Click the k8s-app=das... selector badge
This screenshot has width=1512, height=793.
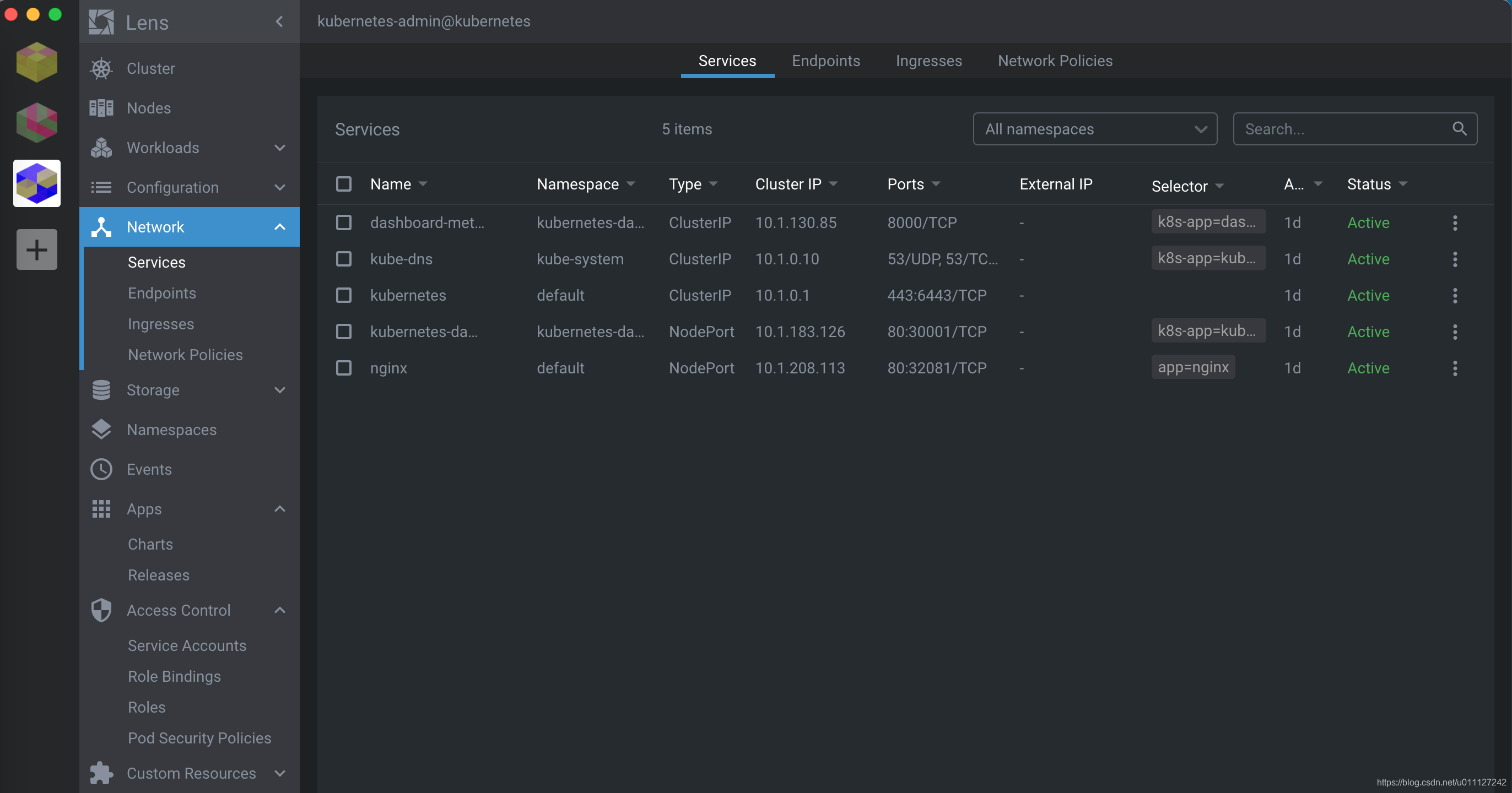pos(1208,222)
